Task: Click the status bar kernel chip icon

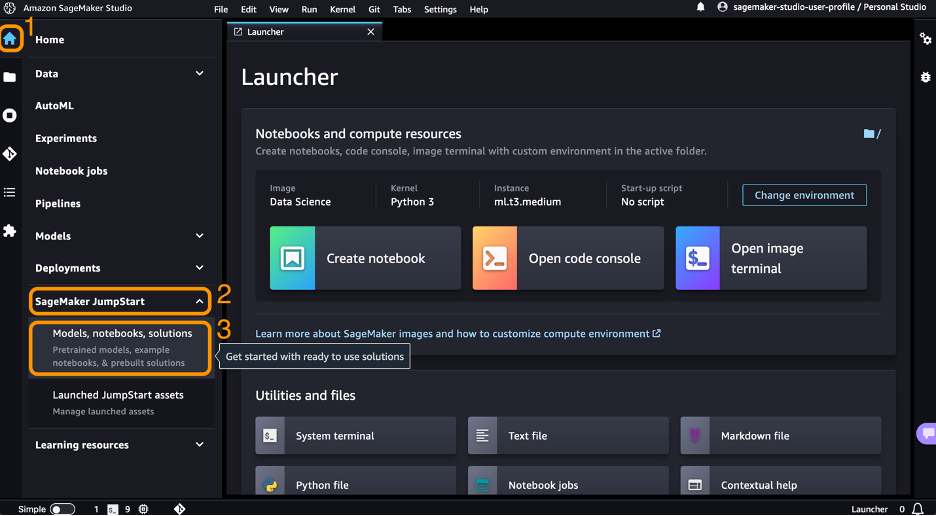Action: click(x=143, y=509)
